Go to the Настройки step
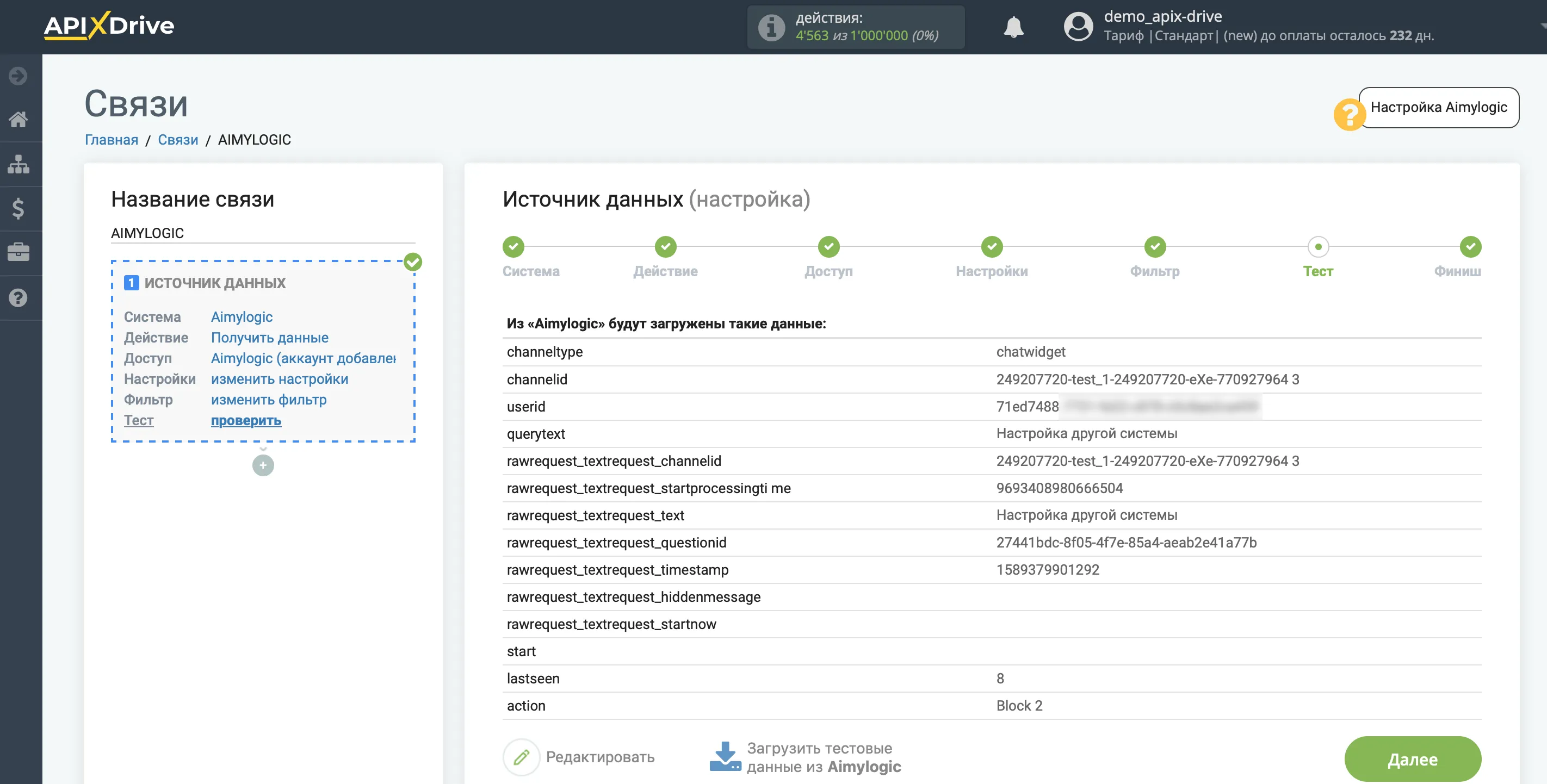 coord(992,246)
